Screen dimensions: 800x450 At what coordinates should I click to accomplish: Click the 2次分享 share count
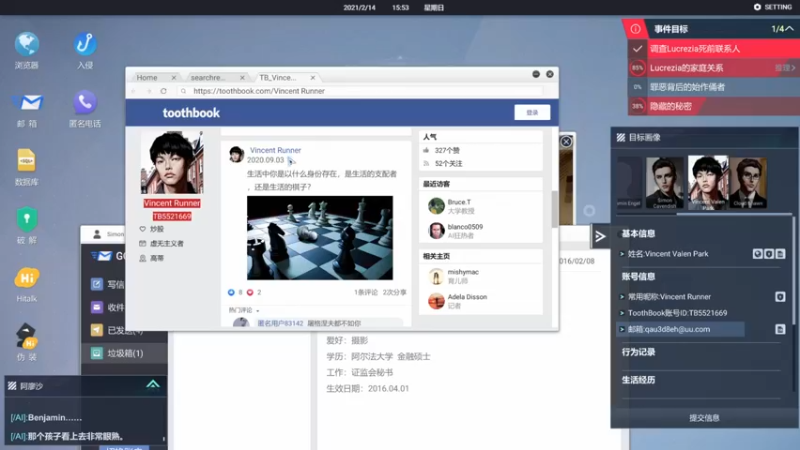(x=394, y=292)
